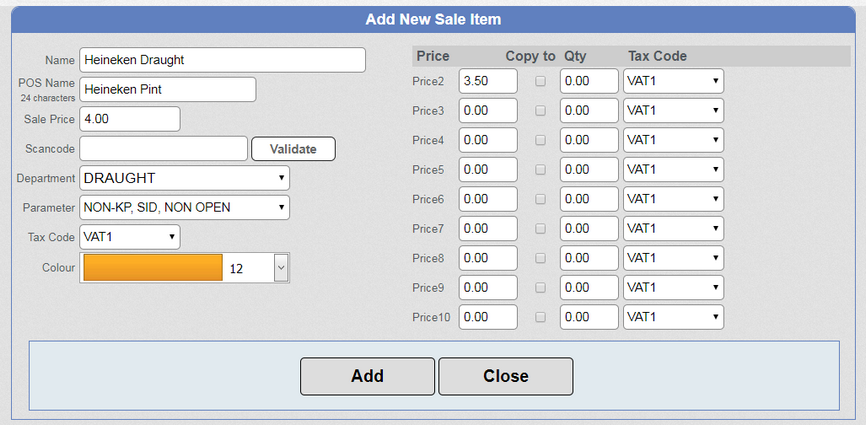Tick the Copy to checkbox for Price8

[x=540, y=258]
